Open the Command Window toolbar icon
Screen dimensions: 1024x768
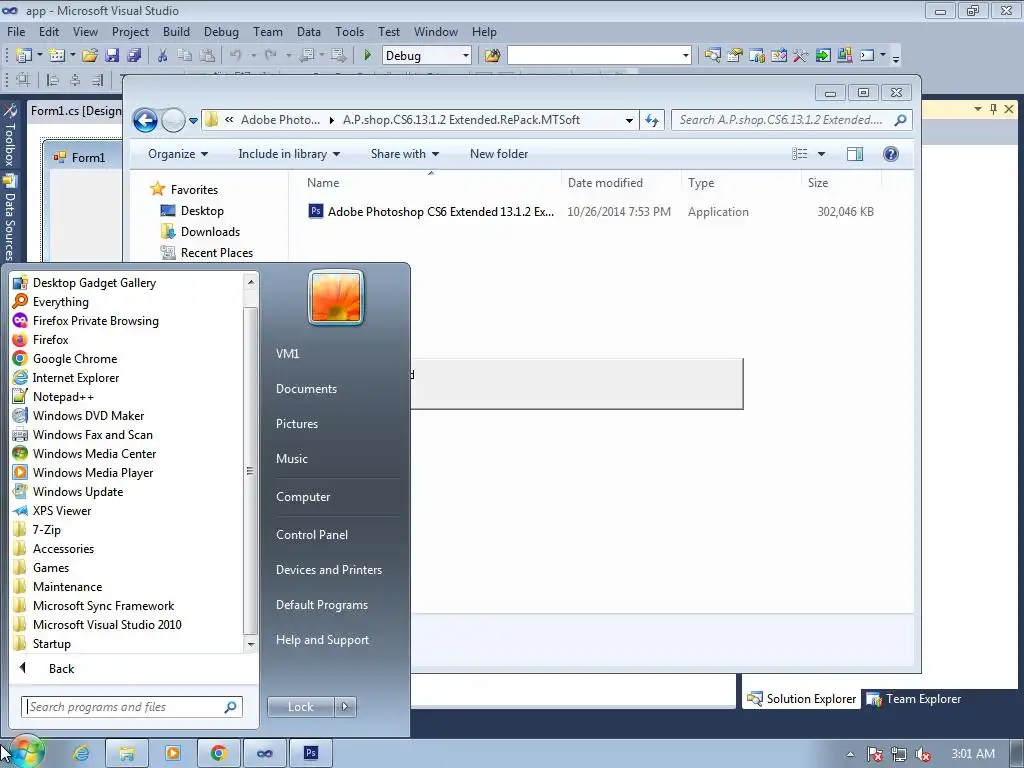pyautogui.click(x=867, y=56)
